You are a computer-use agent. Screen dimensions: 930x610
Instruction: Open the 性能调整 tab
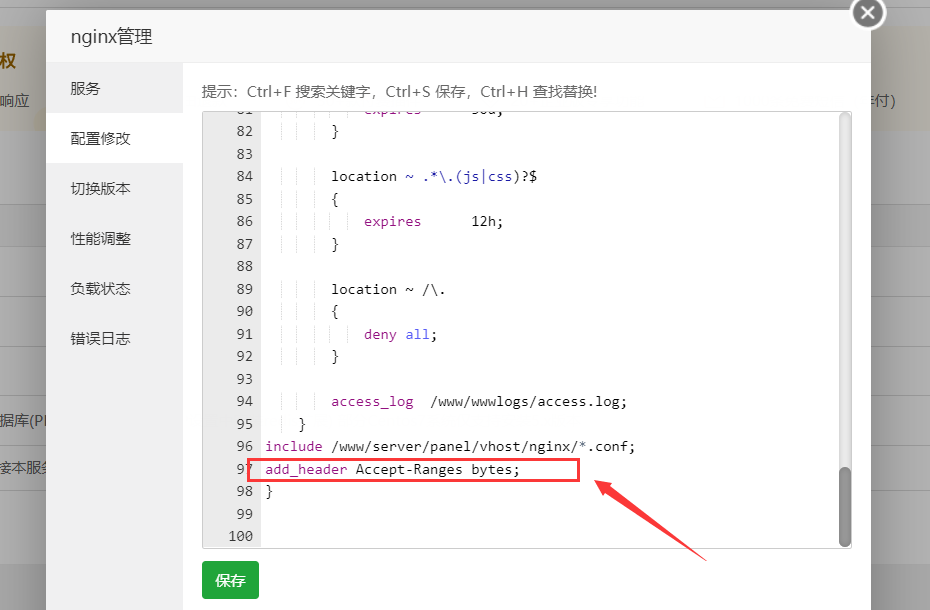(114, 239)
